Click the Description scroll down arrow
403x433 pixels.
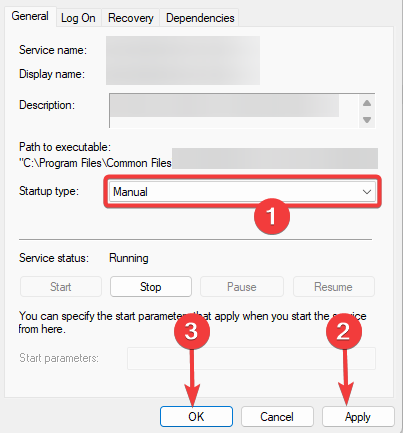pyautogui.click(x=367, y=120)
